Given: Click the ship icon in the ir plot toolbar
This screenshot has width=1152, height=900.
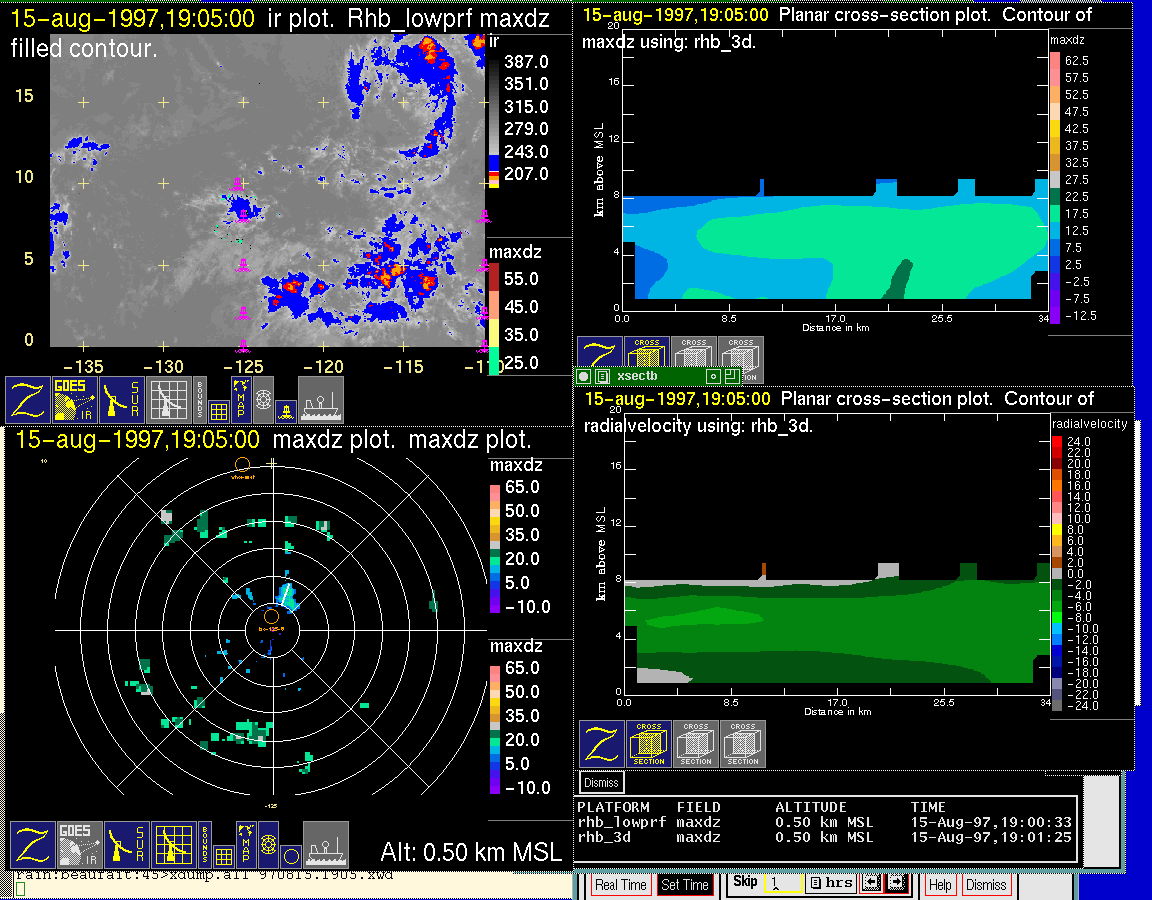Looking at the screenshot, I should pyautogui.click(x=321, y=399).
